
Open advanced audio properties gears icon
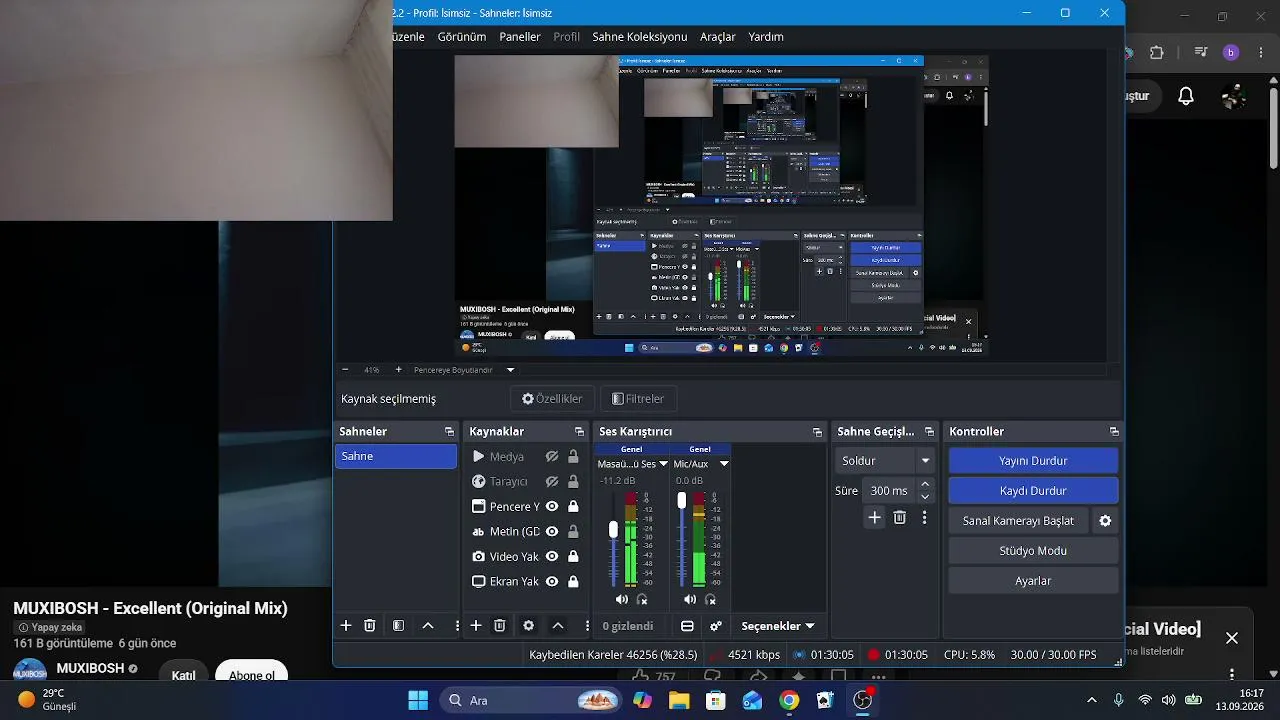tap(716, 626)
